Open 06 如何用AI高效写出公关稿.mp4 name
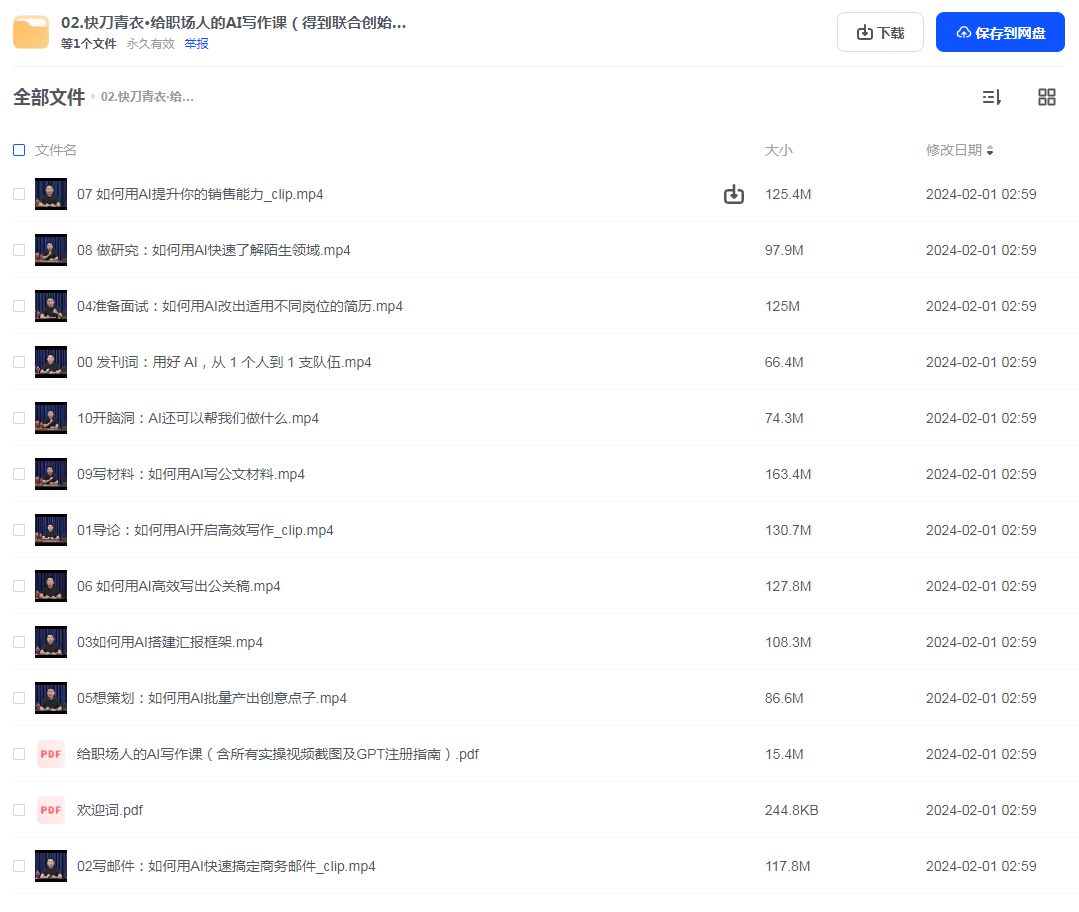This screenshot has height=912, width=1079. click(x=179, y=586)
